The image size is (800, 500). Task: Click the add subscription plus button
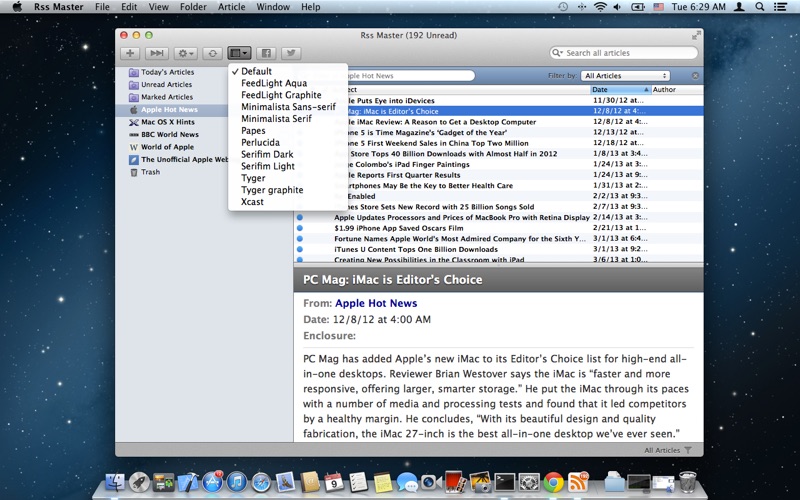point(130,53)
